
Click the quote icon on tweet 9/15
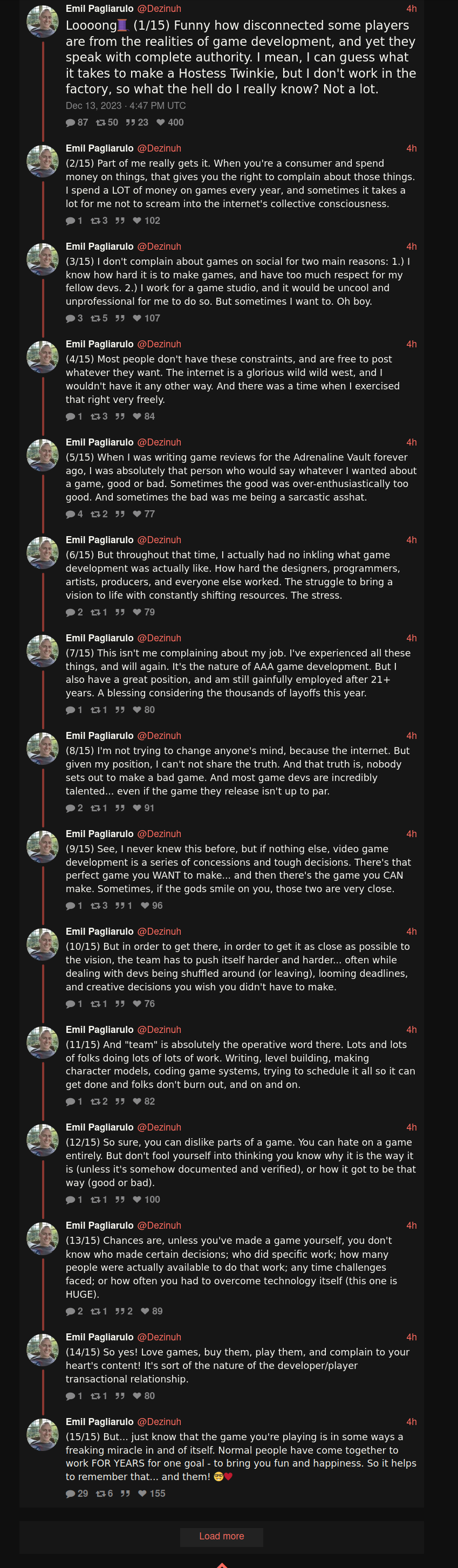(120, 906)
